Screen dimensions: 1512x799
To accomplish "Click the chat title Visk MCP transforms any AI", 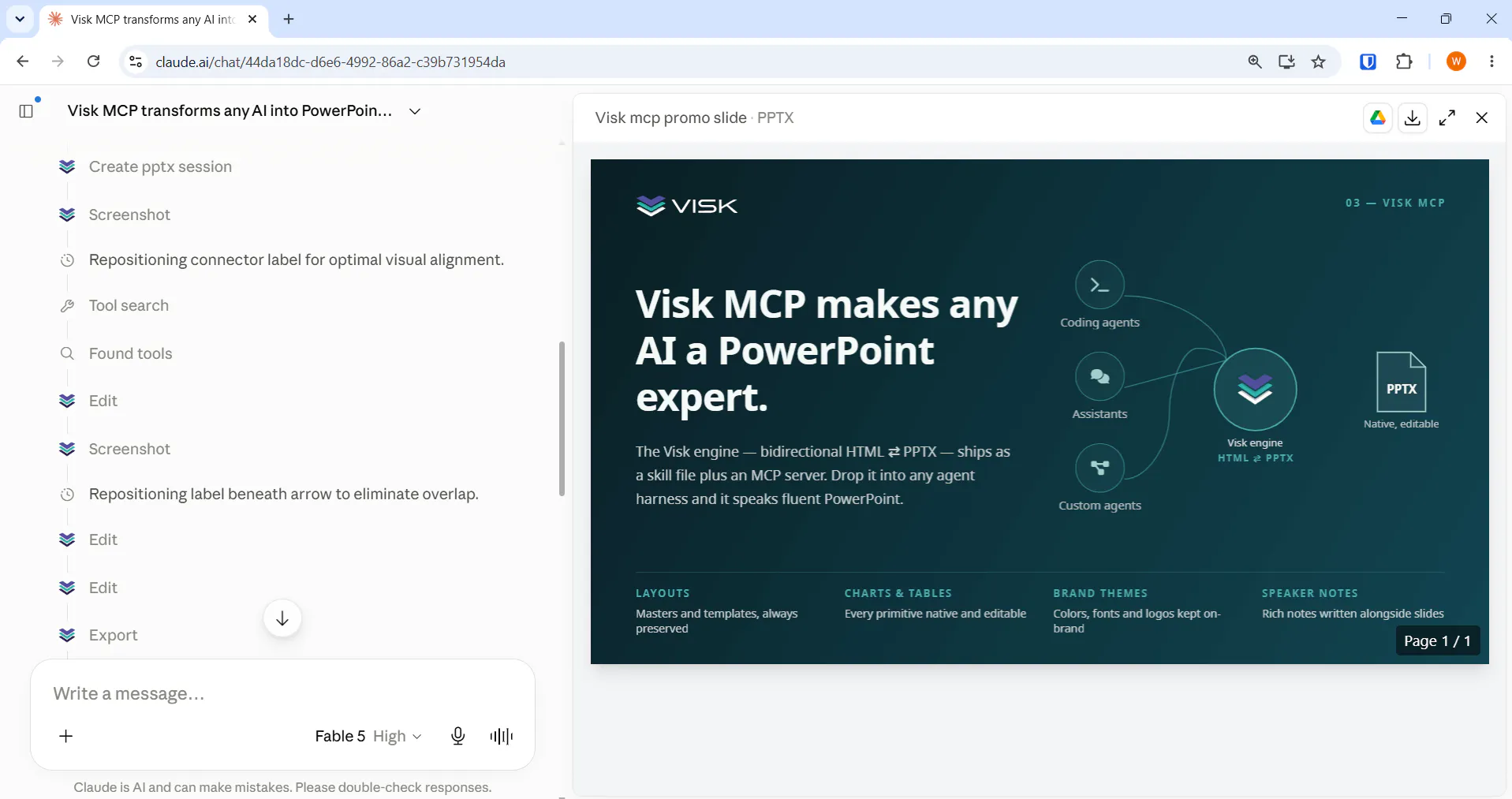I will click(230, 111).
